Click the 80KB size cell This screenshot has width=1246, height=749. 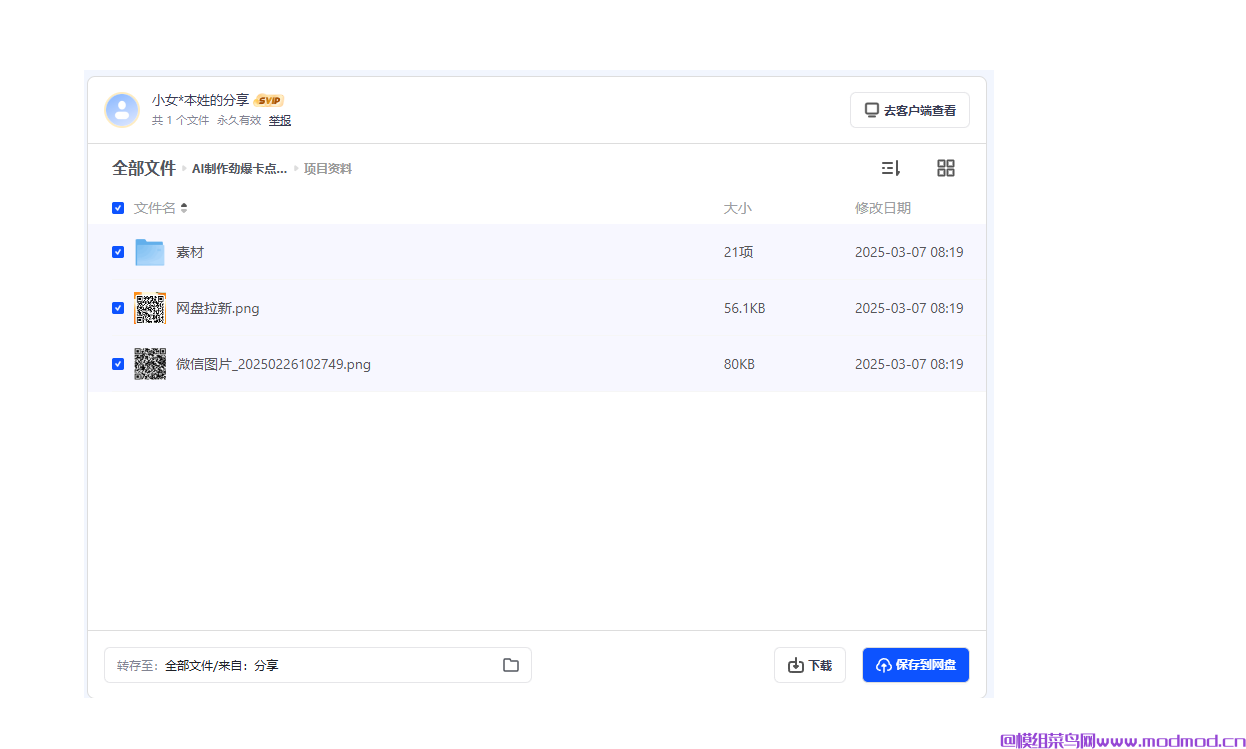coord(740,364)
